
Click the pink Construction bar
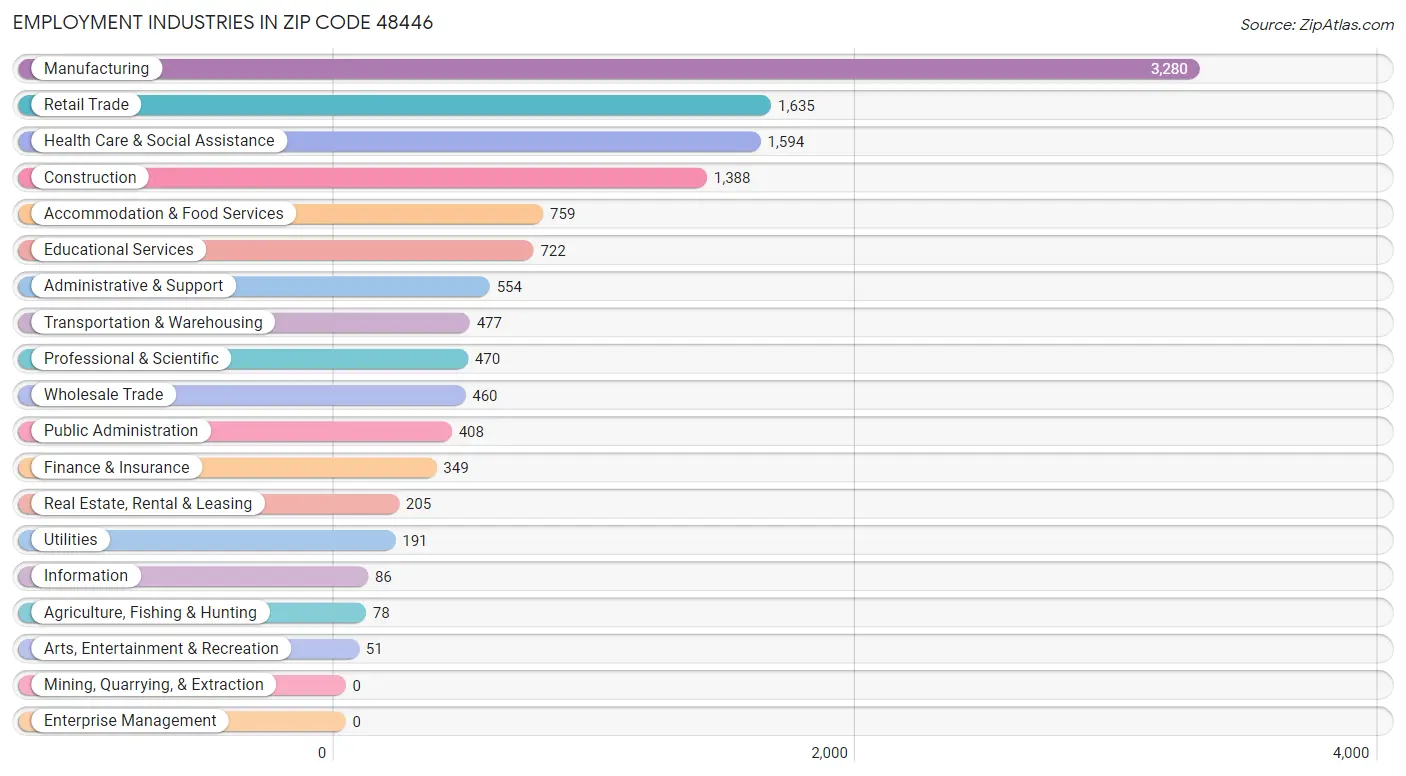(362, 178)
